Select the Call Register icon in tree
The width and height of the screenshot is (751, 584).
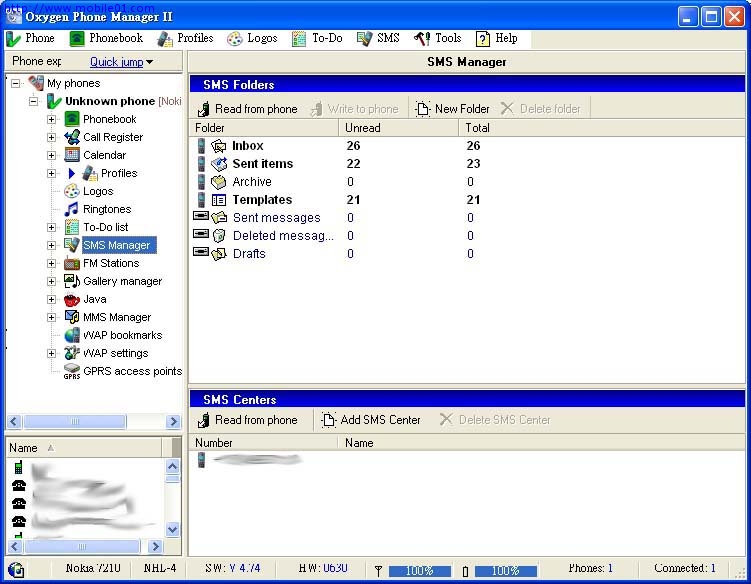72,137
